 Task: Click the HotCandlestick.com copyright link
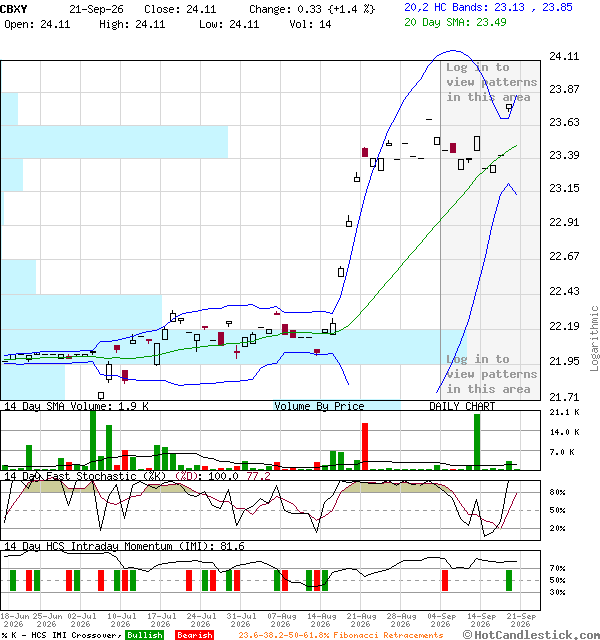531,635
